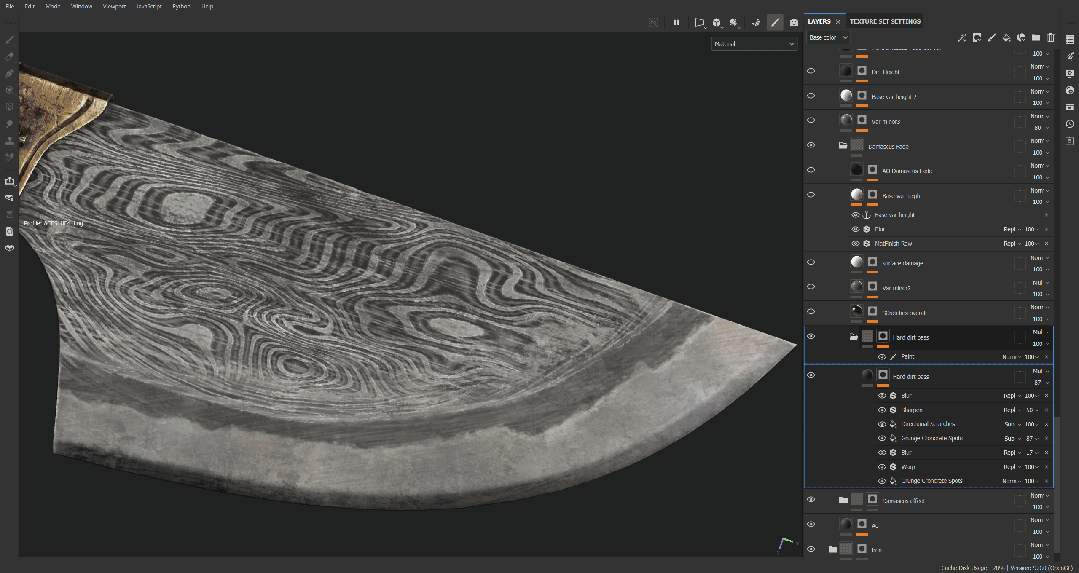Open the history panel clock icon
This screenshot has width=1079, height=573.
1069,124
